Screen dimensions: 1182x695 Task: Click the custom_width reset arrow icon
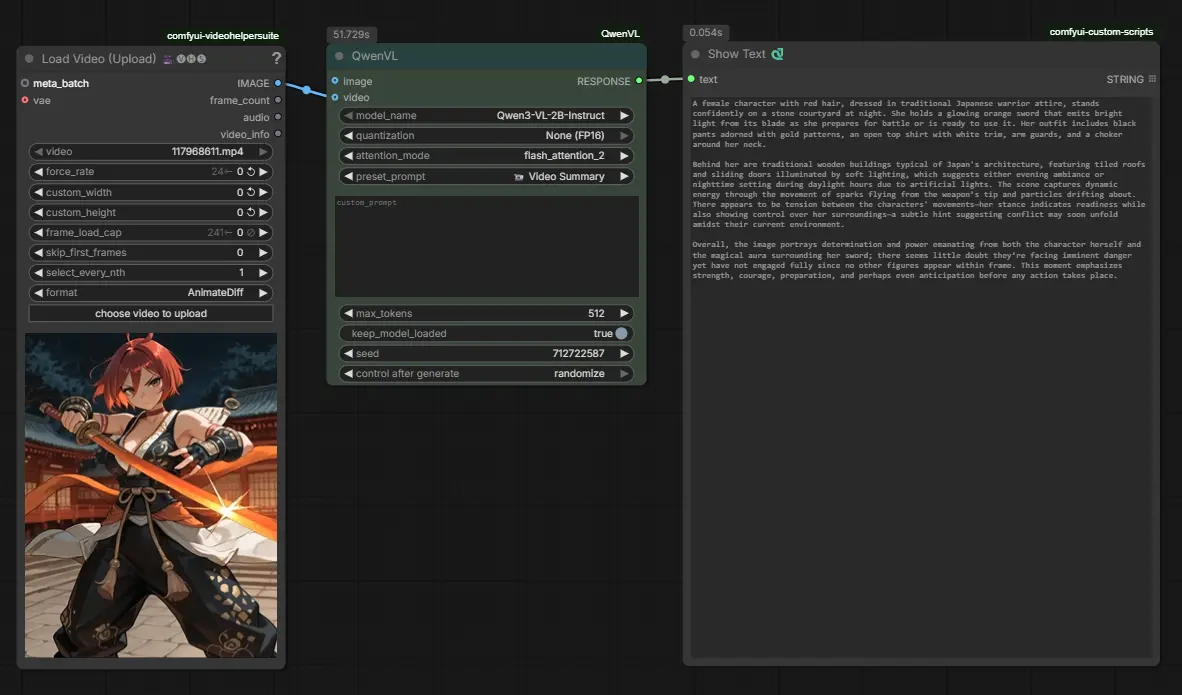point(252,192)
